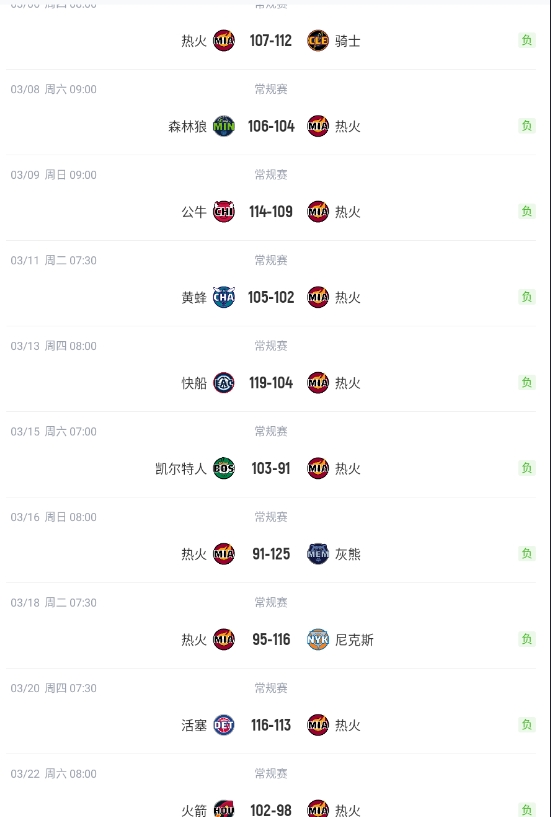This screenshot has width=551, height=817.
Task: Select the Knicks NYK team logo
Action: [x=318, y=639]
